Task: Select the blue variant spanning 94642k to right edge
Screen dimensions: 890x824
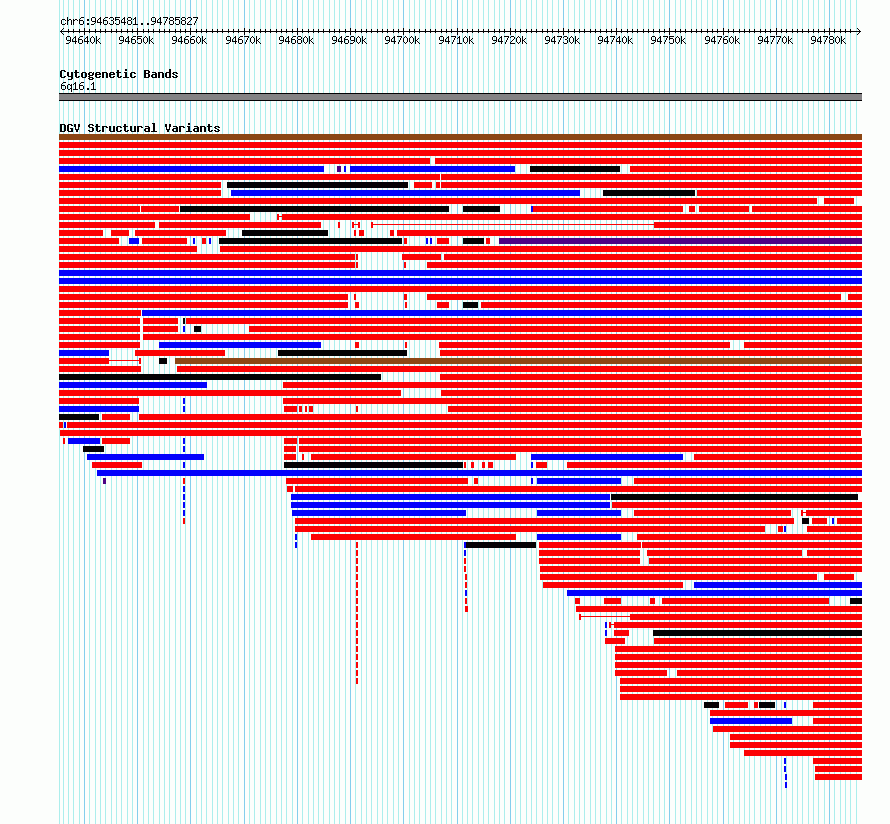Action: 480,473
